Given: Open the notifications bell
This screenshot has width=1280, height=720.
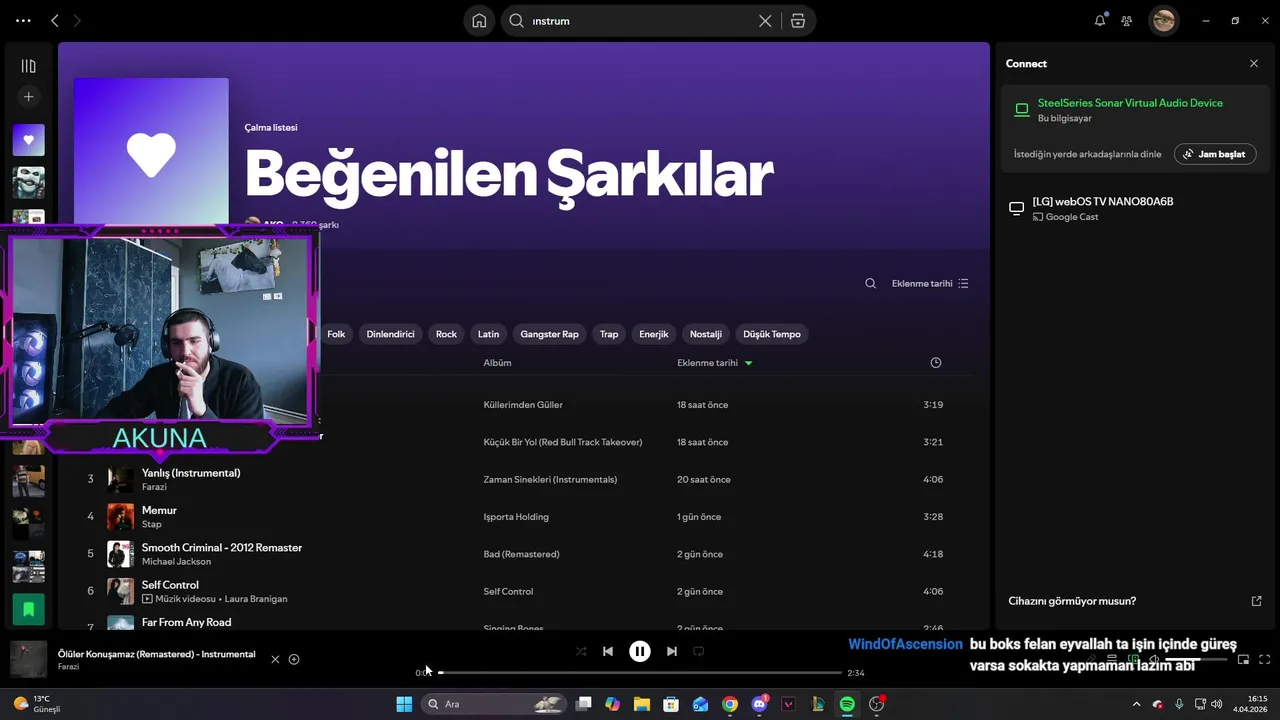Looking at the screenshot, I should 1100,20.
